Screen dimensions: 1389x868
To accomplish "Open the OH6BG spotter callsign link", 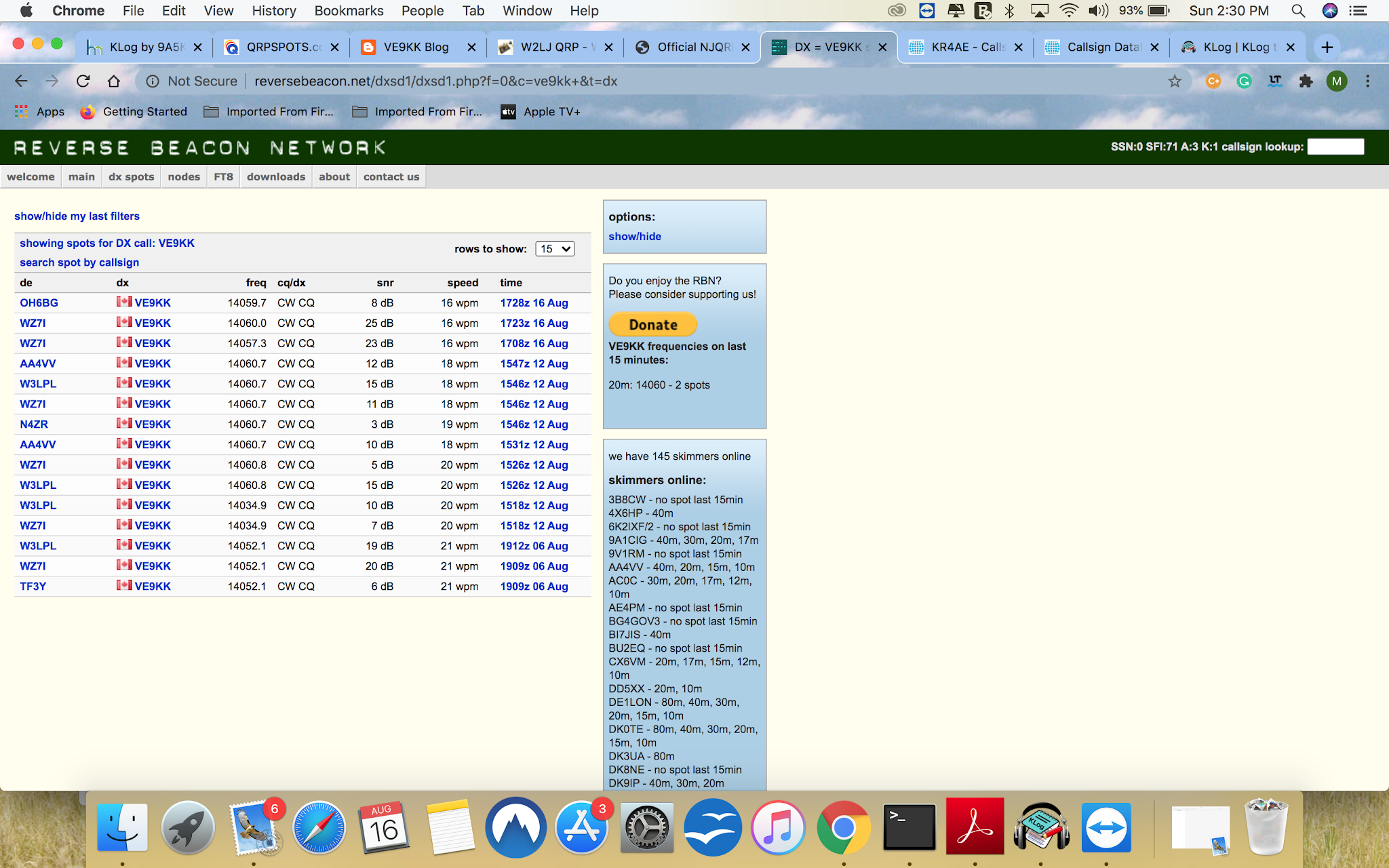I will click(39, 303).
